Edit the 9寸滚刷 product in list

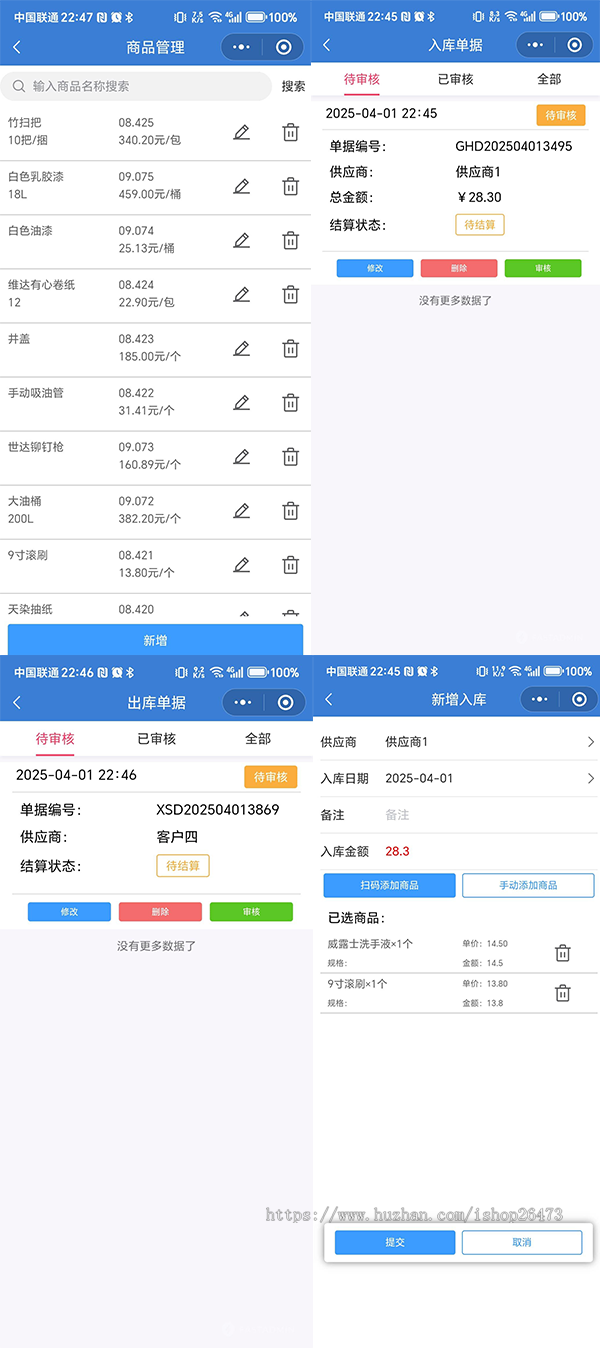pyautogui.click(x=241, y=564)
